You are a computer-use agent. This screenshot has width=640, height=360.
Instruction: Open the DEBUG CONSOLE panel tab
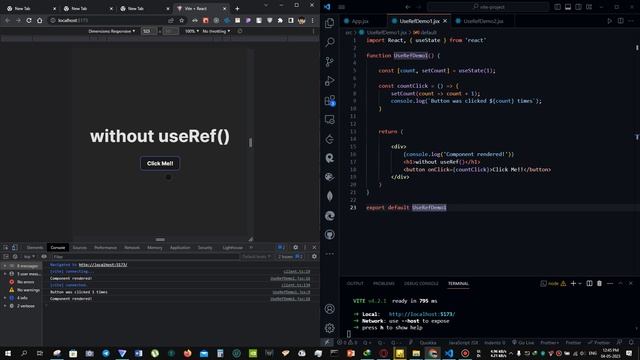(x=421, y=283)
